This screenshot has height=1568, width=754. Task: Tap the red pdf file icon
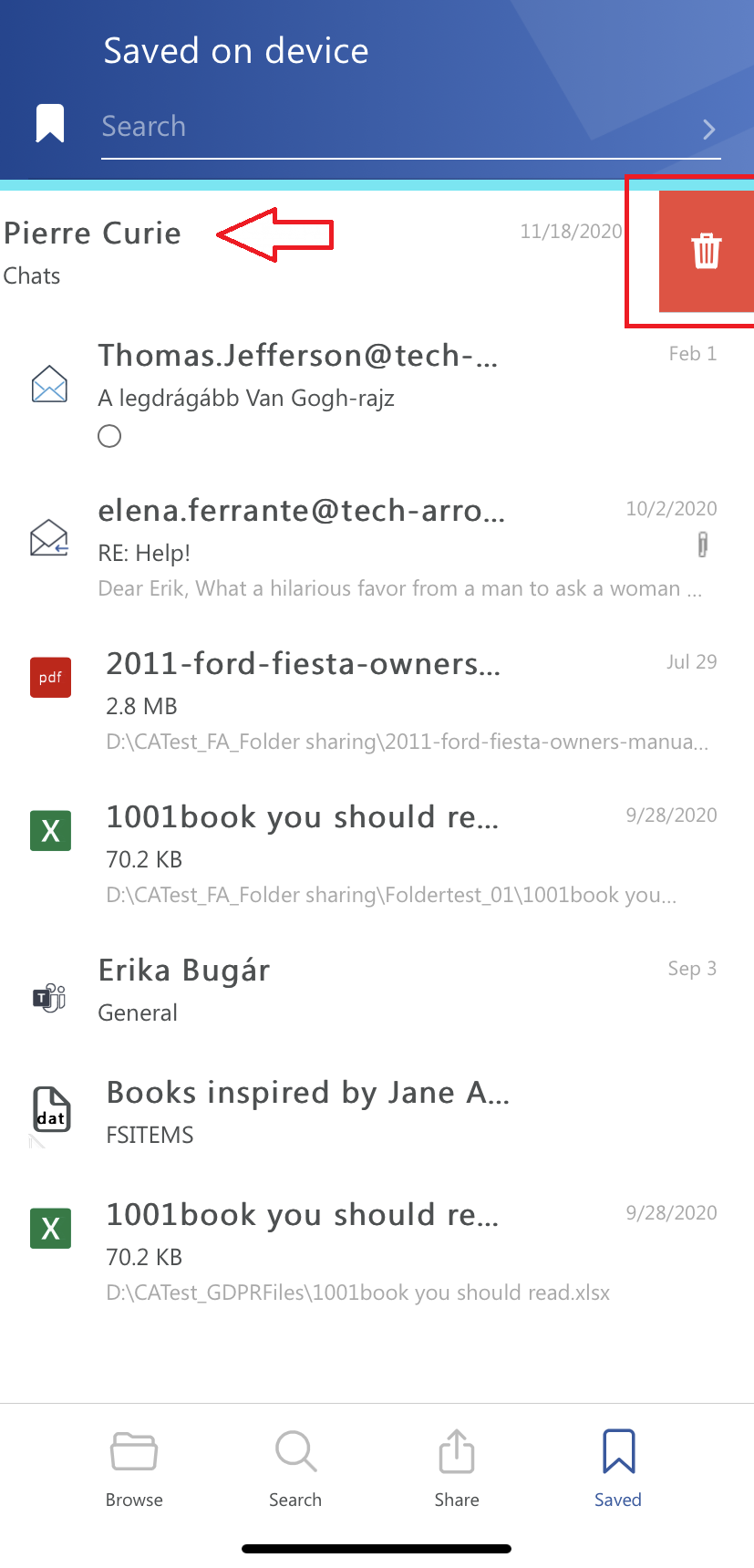point(50,677)
